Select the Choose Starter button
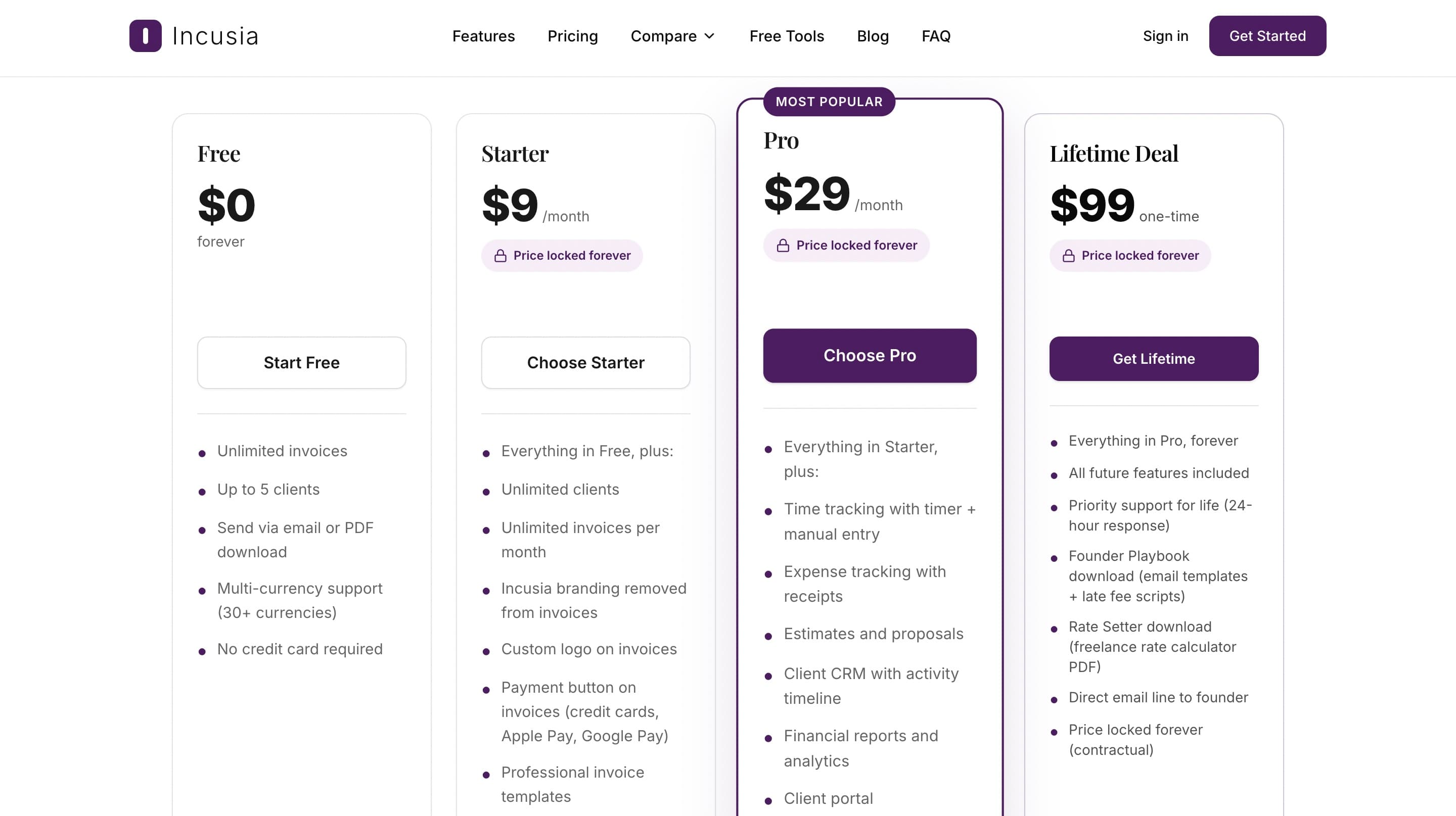This screenshot has width=1456, height=816. click(585, 363)
